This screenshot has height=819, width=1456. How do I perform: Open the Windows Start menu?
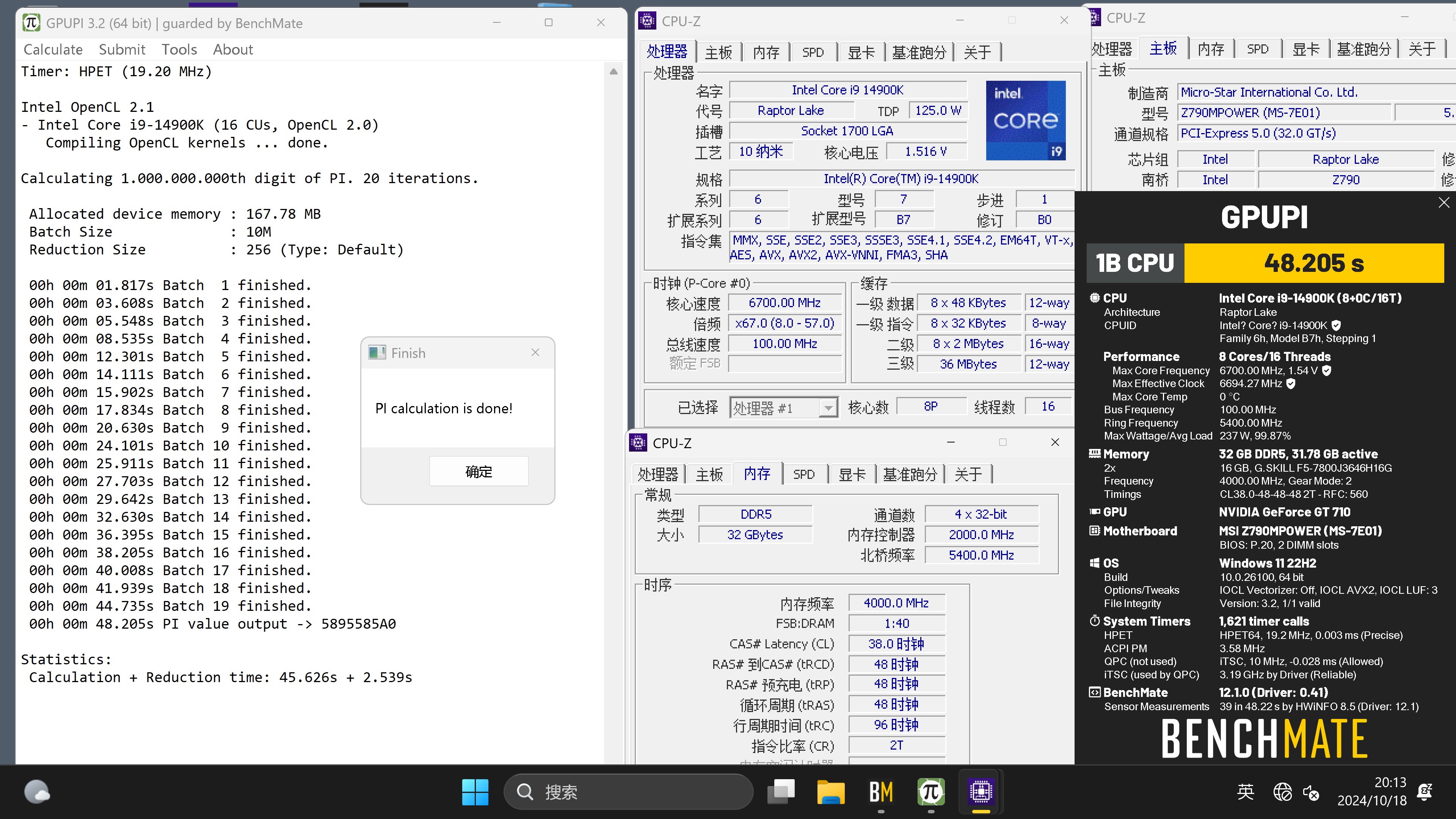pyautogui.click(x=475, y=792)
